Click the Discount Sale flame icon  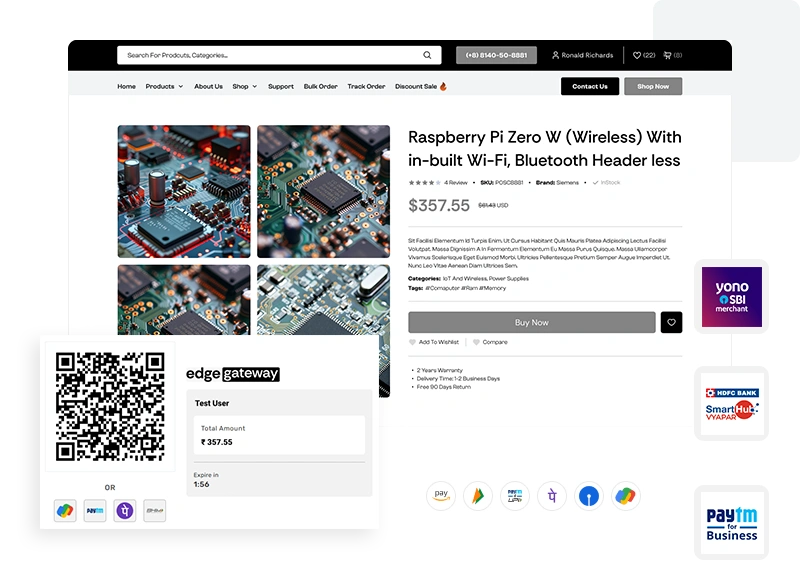pyautogui.click(x=443, y=86)
